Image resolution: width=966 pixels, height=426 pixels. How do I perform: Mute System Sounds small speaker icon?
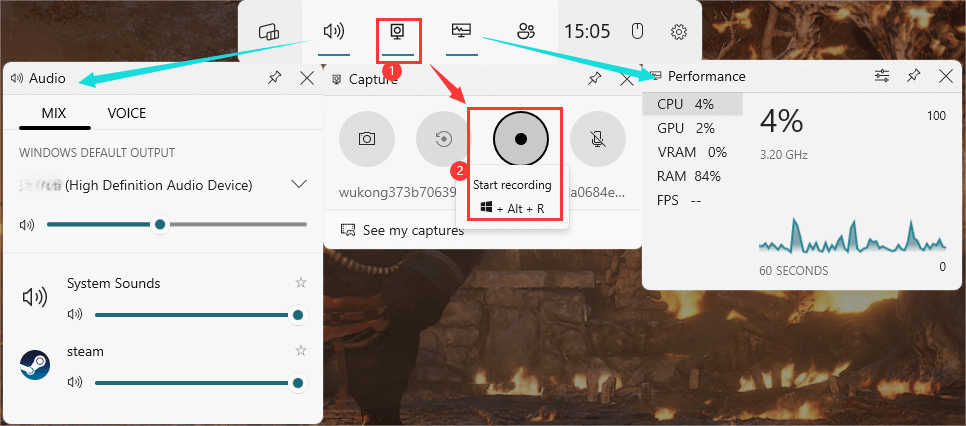click(x=75, y=315)
